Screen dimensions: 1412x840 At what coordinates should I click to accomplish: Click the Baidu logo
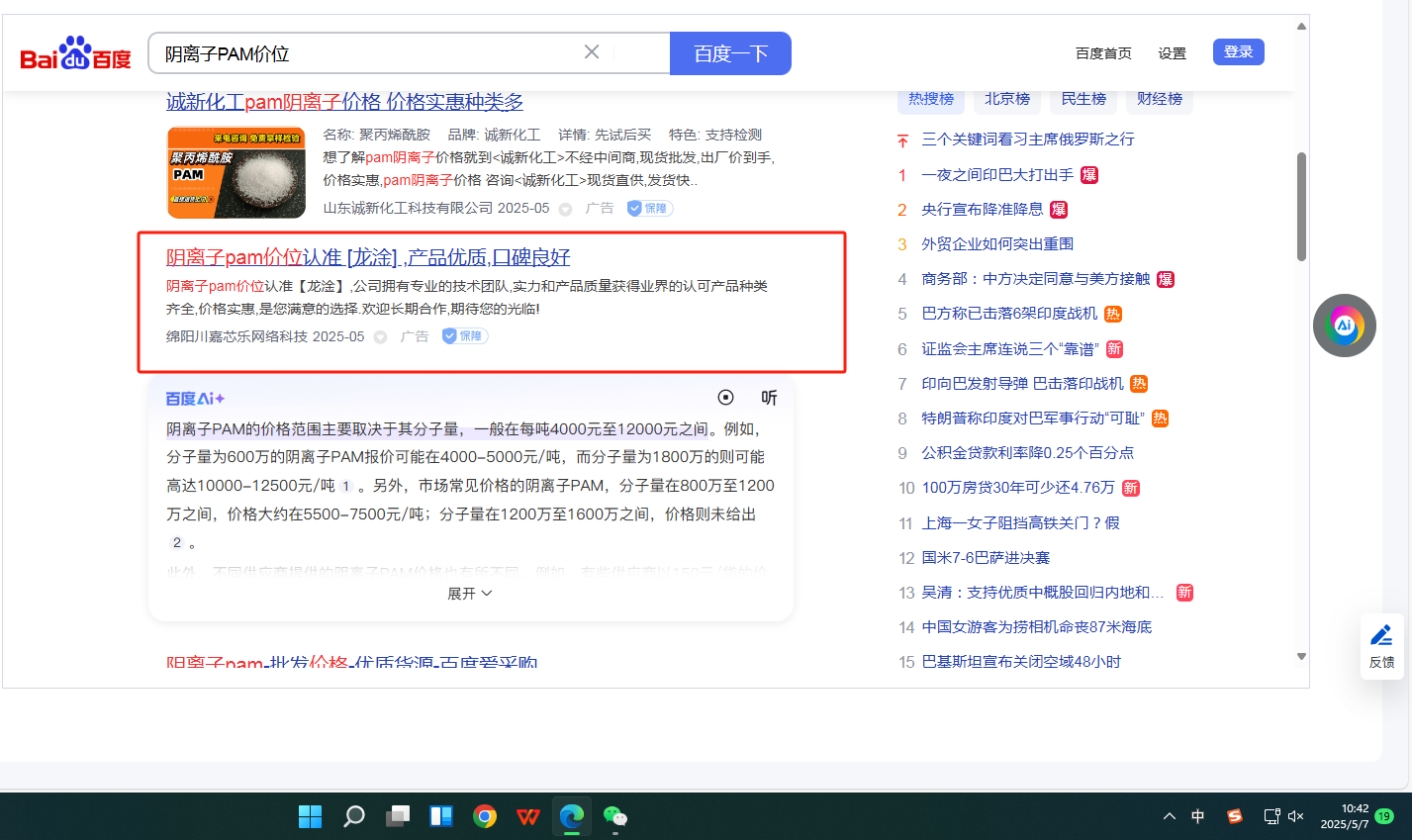(x=75, y=54)
